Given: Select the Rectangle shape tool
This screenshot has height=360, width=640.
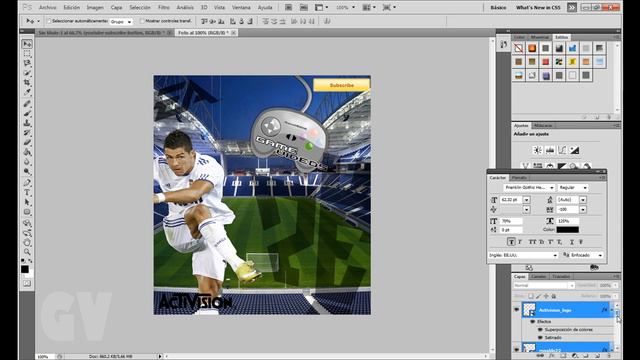Looking at the screenshot, I should [27, 212].
